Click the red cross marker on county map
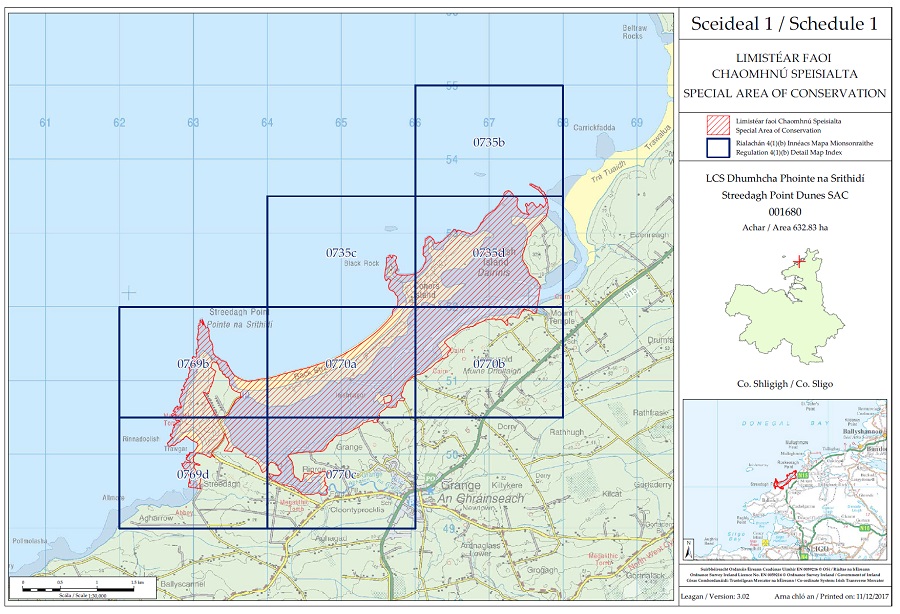900x614 pixels. tap(798, 261)
